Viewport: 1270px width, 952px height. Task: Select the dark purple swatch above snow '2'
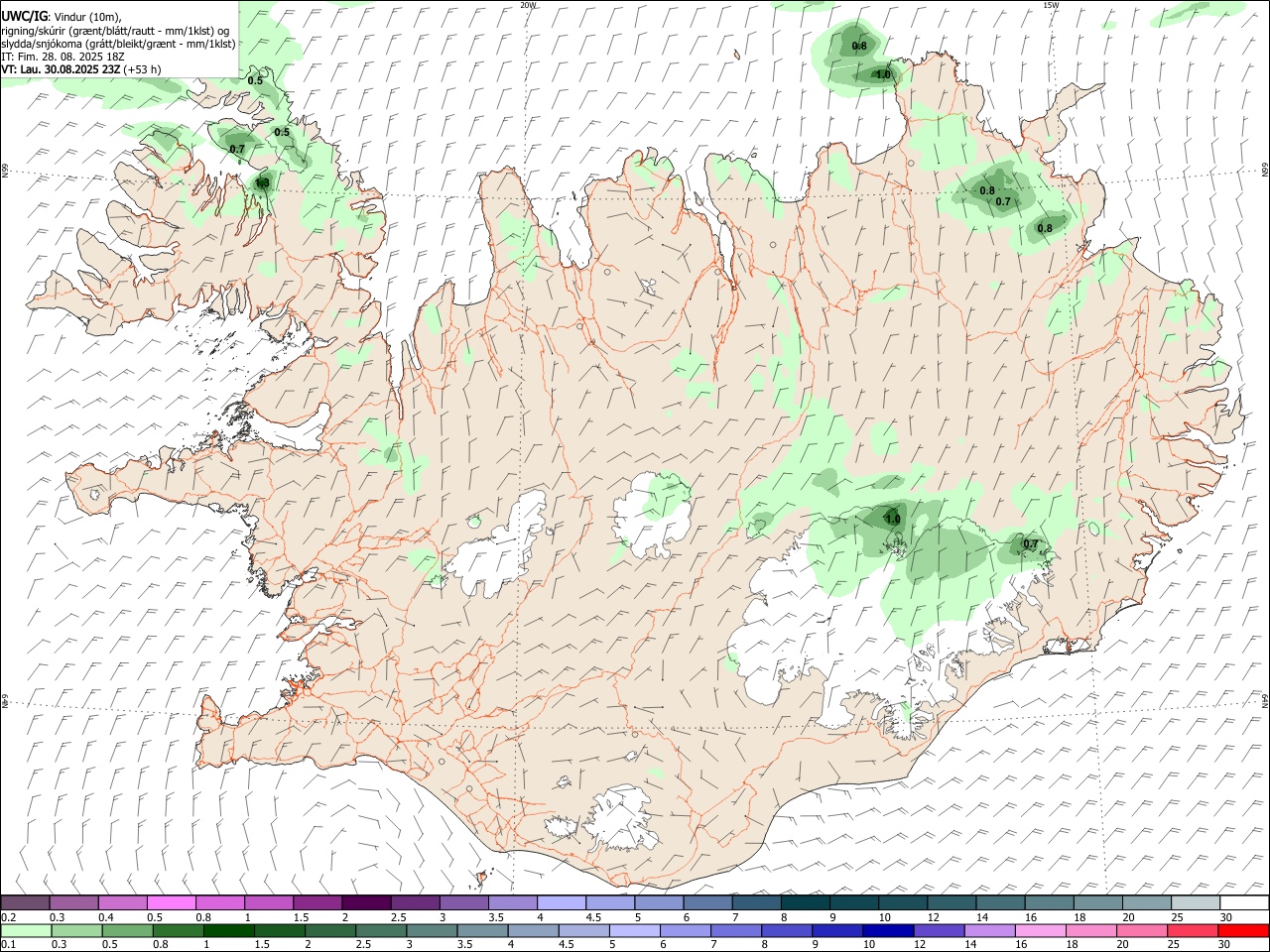(365, 902)
